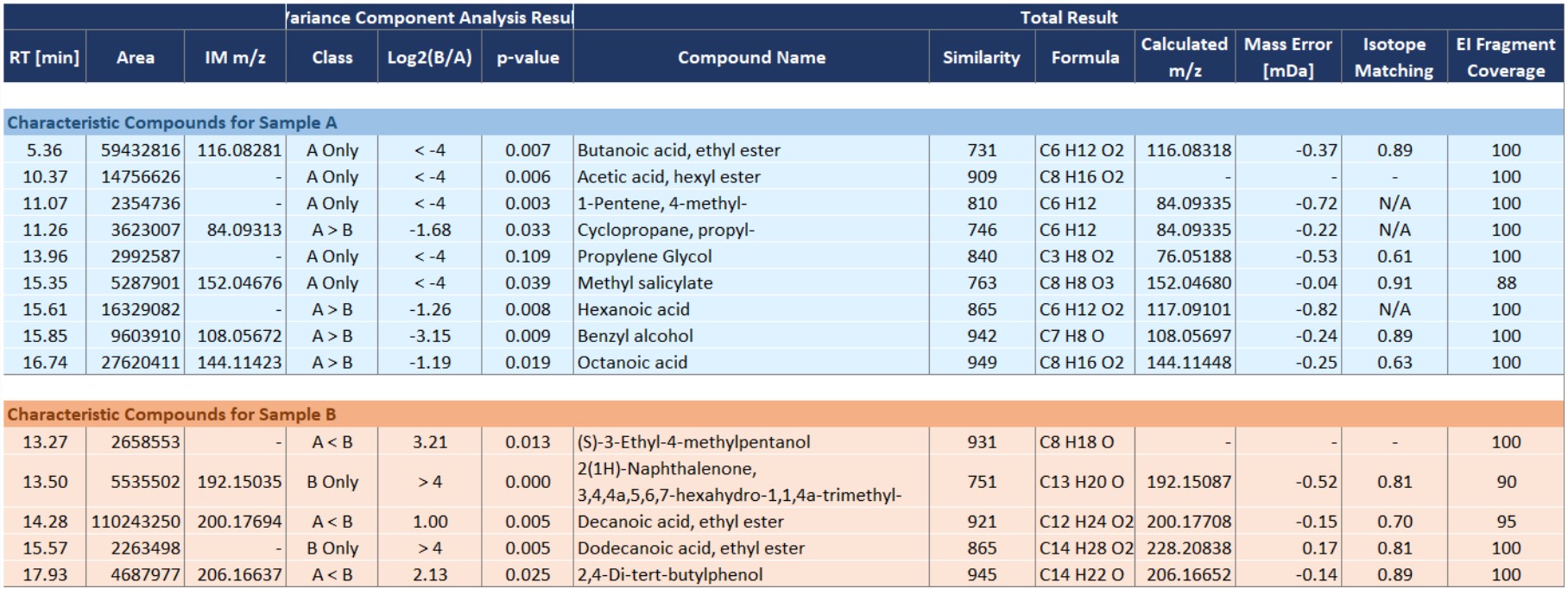Select the 'Butanoic acid, ethyl ester' cell
The width and height of the screenshot is (1568, 589).
pos(751,150)
